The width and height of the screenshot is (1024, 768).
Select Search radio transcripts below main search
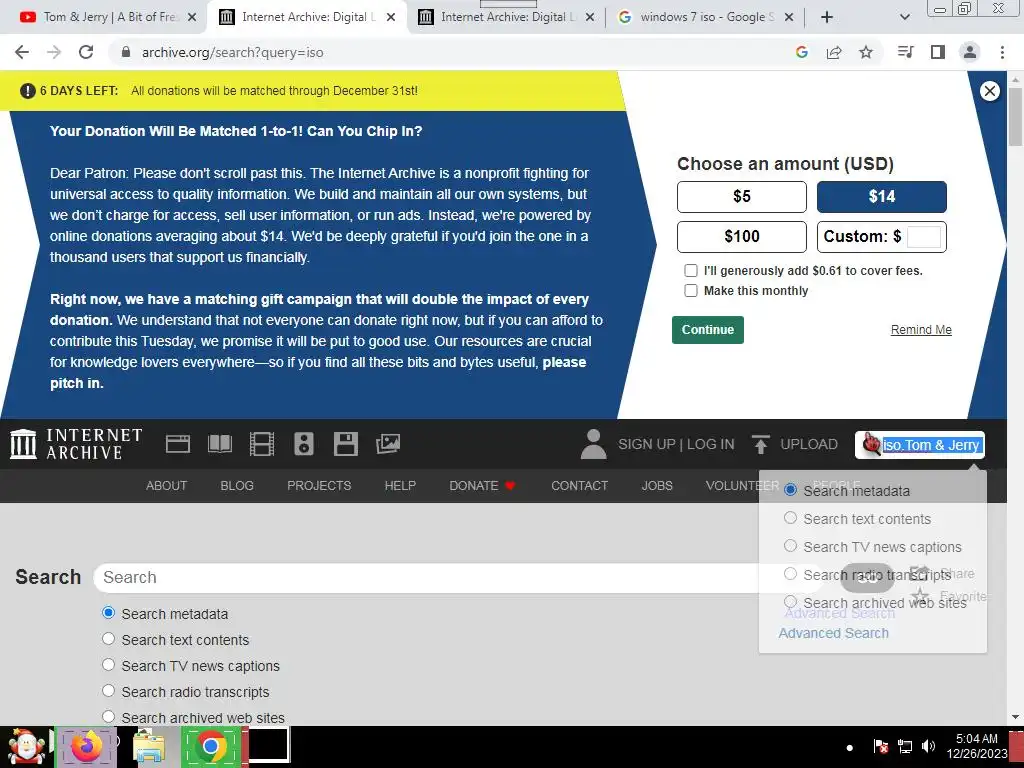point(108,690)
